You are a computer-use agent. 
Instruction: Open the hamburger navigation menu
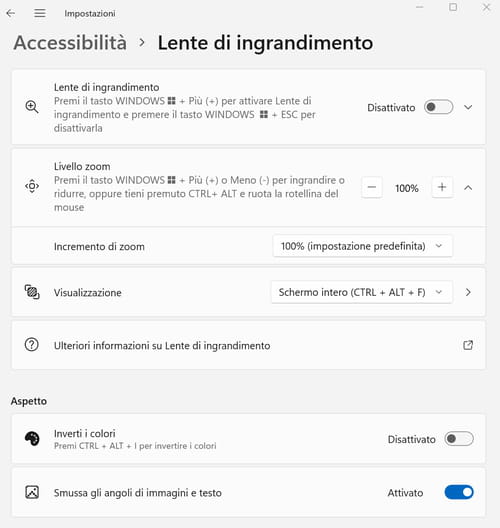[x=40, y=13]
